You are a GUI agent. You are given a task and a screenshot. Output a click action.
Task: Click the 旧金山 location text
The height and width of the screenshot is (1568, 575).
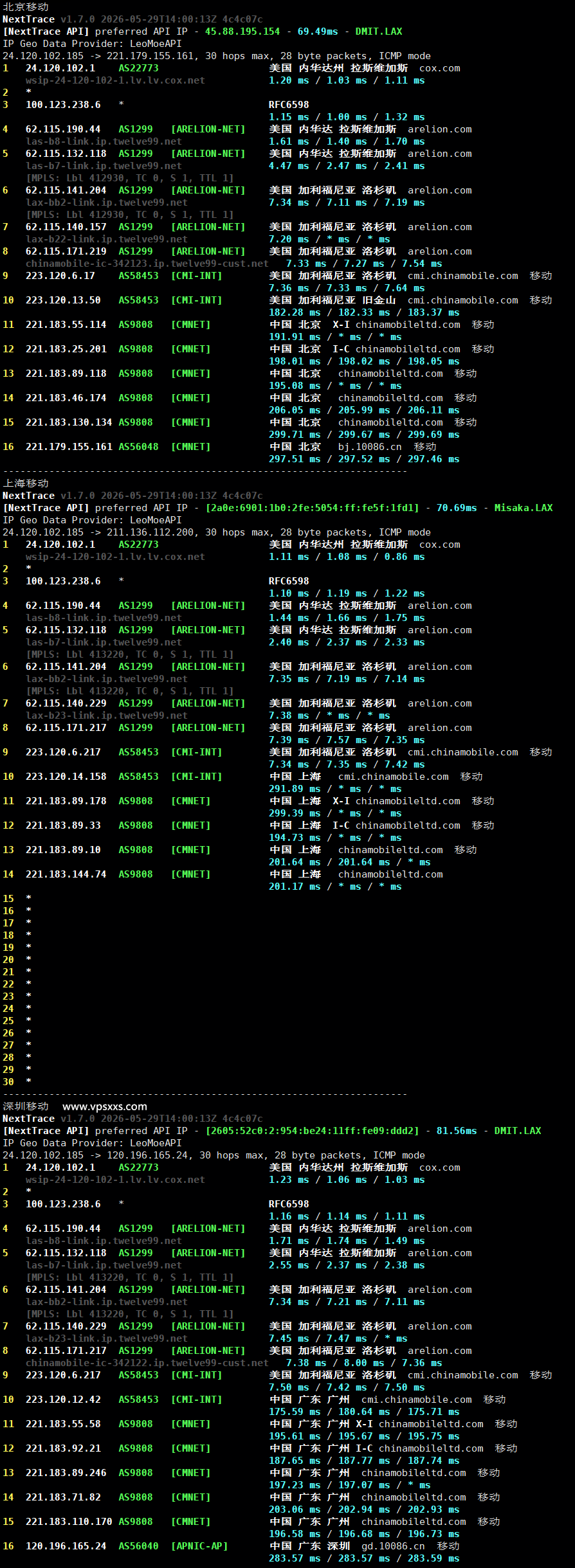tap(379, 300)
